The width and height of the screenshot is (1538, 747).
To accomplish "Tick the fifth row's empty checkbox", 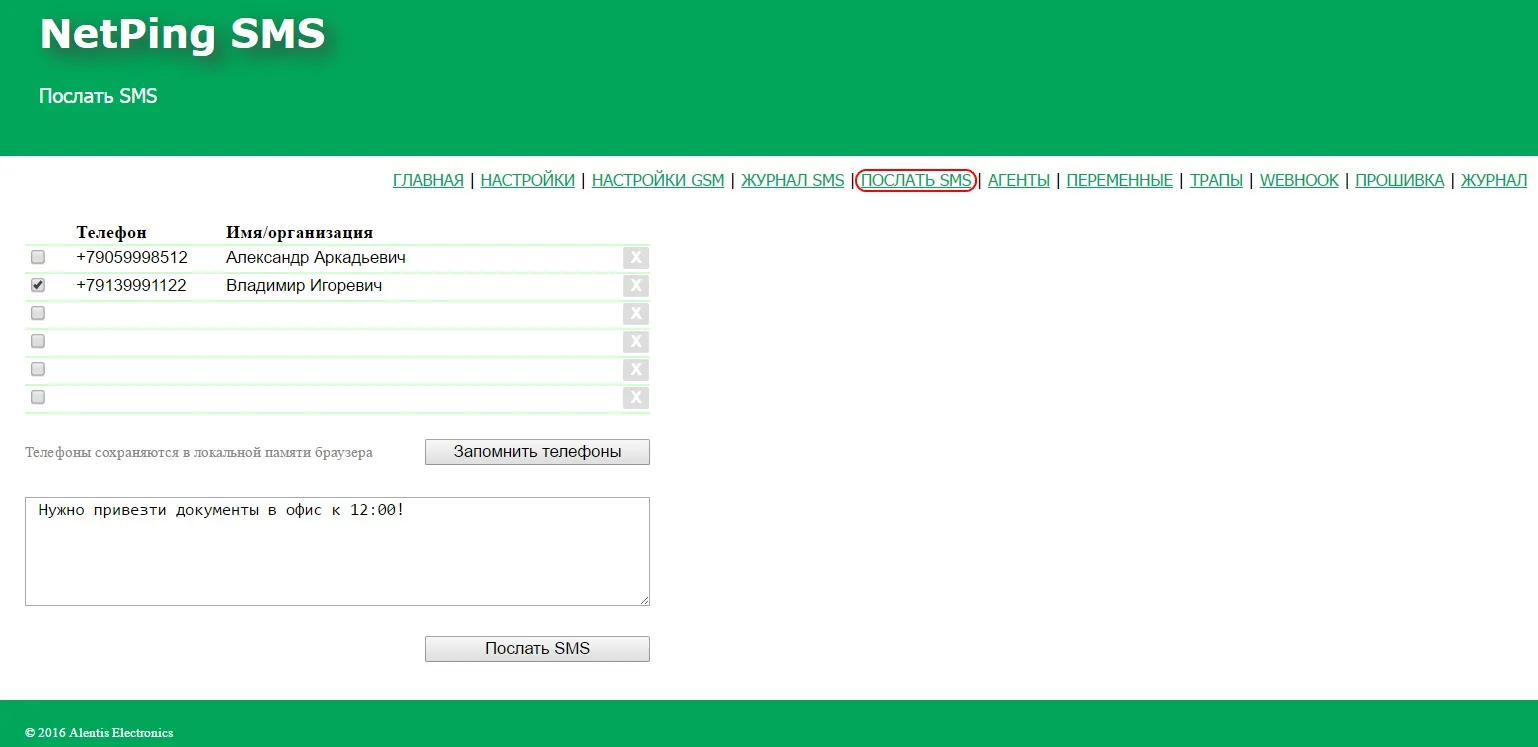I will 38,369.
